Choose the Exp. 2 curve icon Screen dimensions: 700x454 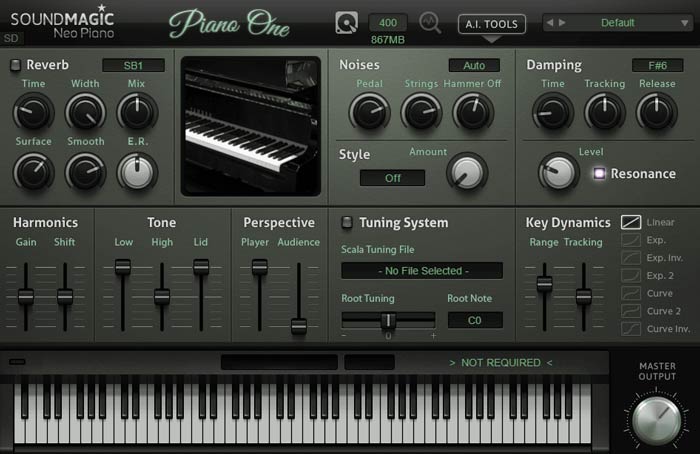tap(631, 275)
